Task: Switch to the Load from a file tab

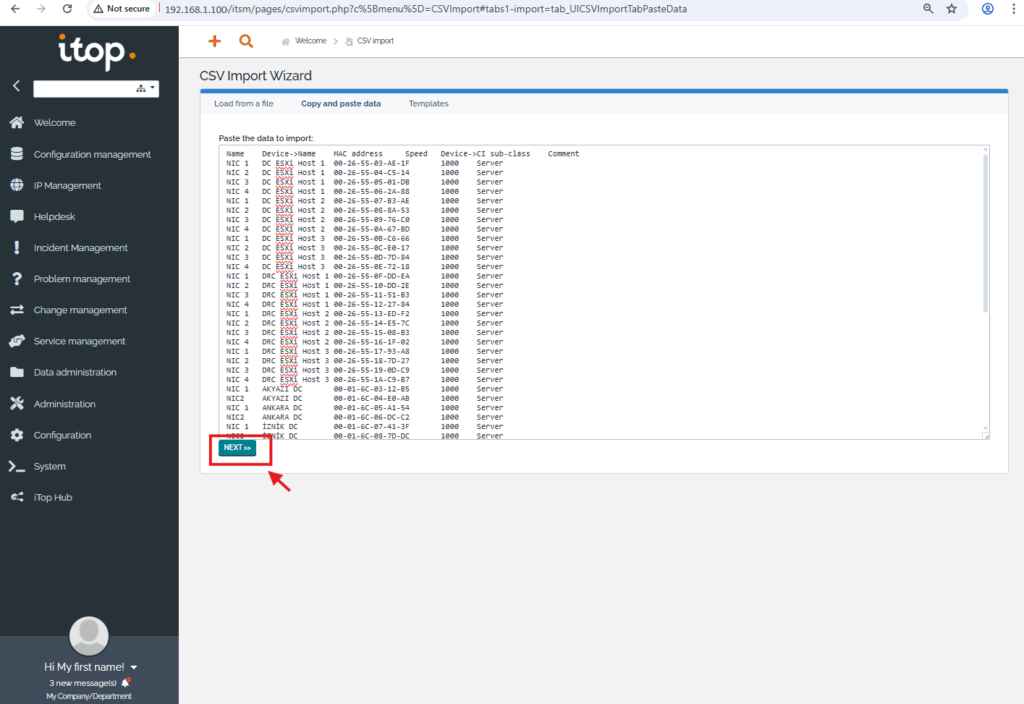Action: point(243,104)
